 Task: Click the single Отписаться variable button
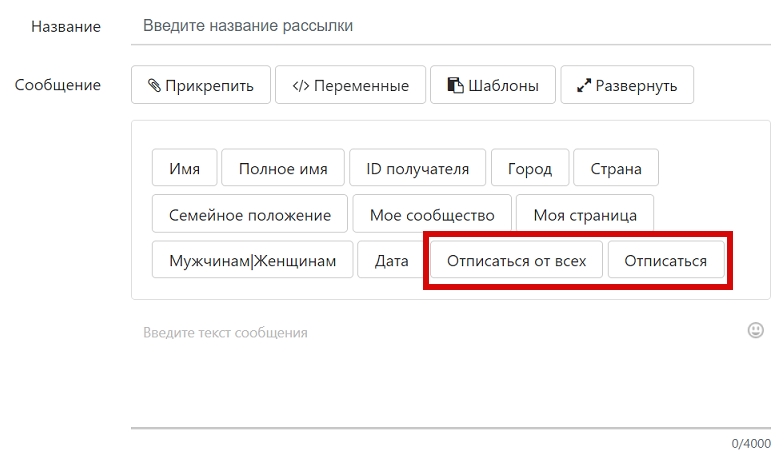click(x=665, y=261)
